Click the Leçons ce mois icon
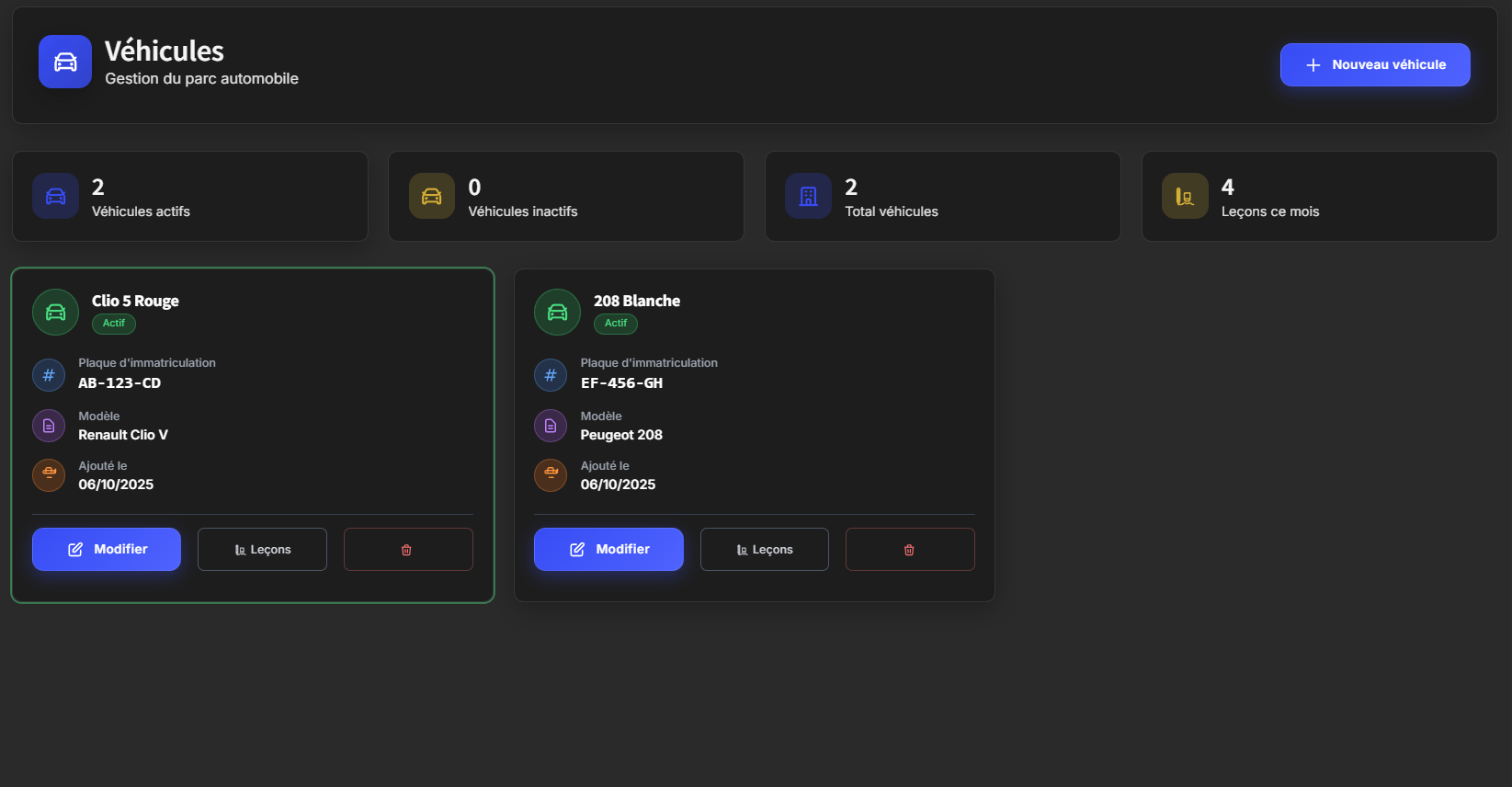Image resolution: width=1512 pixels, height=787 pixels. 1185,196
